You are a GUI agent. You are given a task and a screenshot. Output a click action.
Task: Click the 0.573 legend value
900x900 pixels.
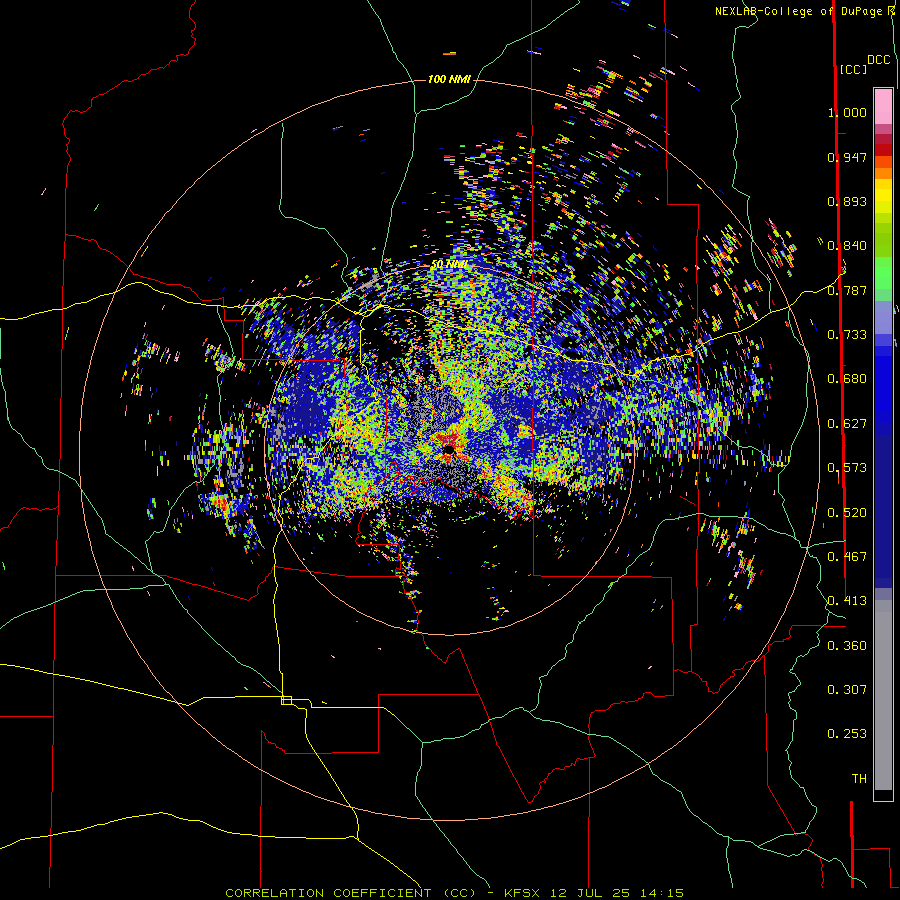click(x=847, y=468)
